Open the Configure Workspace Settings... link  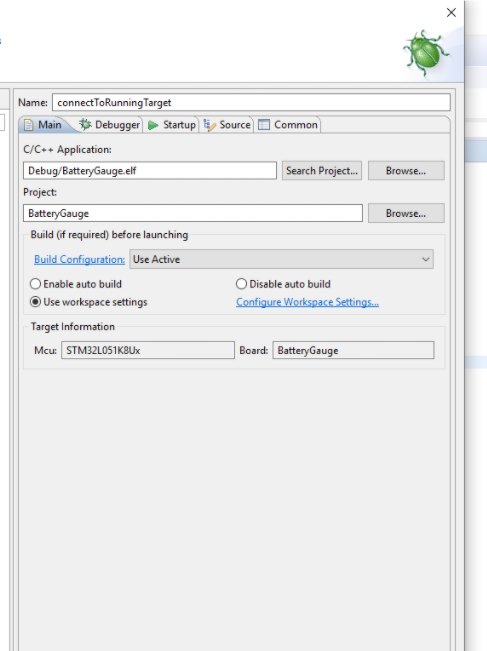click(x=307, y=302)
